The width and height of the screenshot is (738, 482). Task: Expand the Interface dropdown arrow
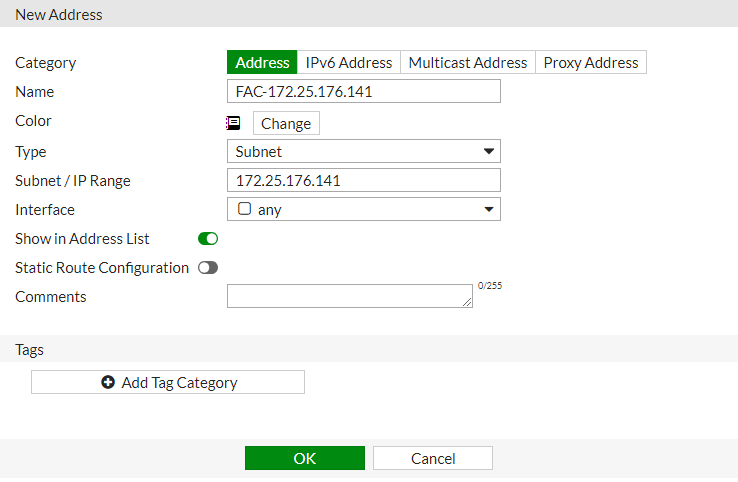(x=489, y=210)
